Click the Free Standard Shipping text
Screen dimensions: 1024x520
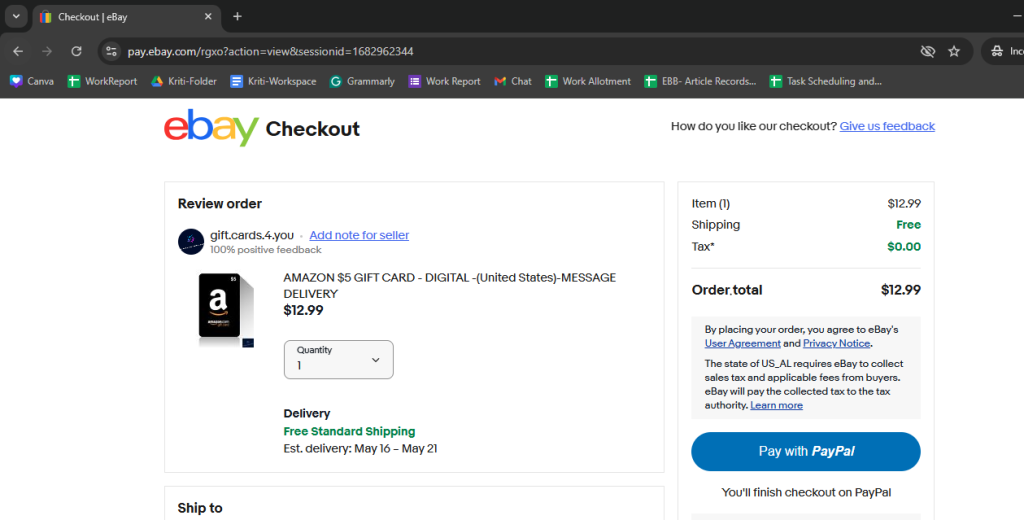349,431
